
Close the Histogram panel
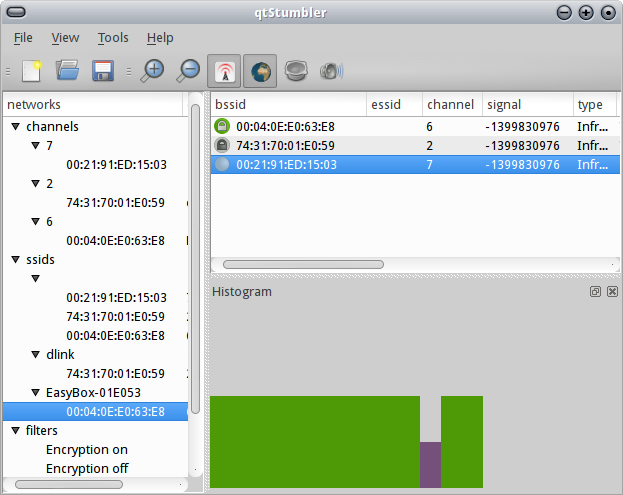[612, 292]
